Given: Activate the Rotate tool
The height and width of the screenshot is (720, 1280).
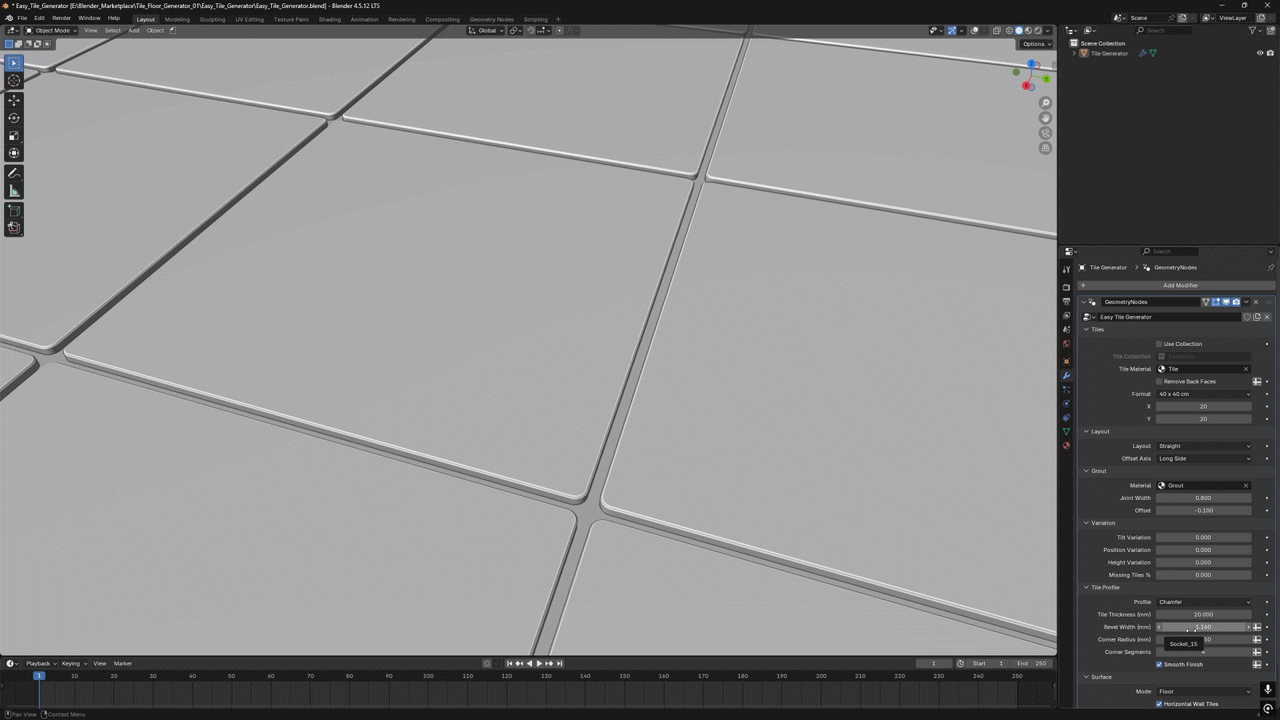Looking at the screenshot, I should click(x=14, y=118).
